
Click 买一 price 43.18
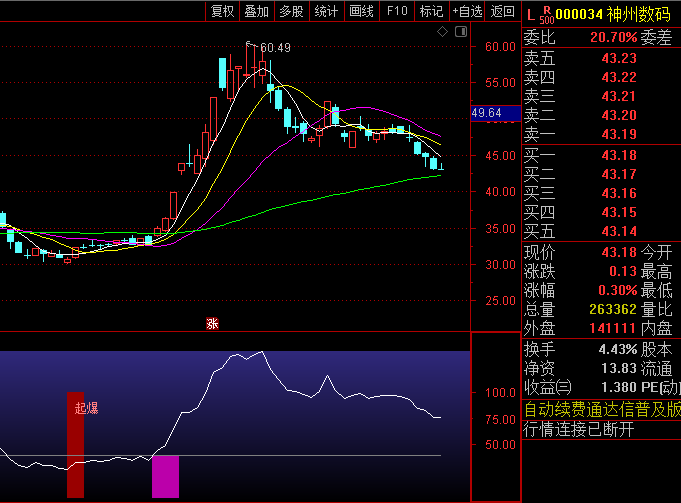(x=619, y=155)
